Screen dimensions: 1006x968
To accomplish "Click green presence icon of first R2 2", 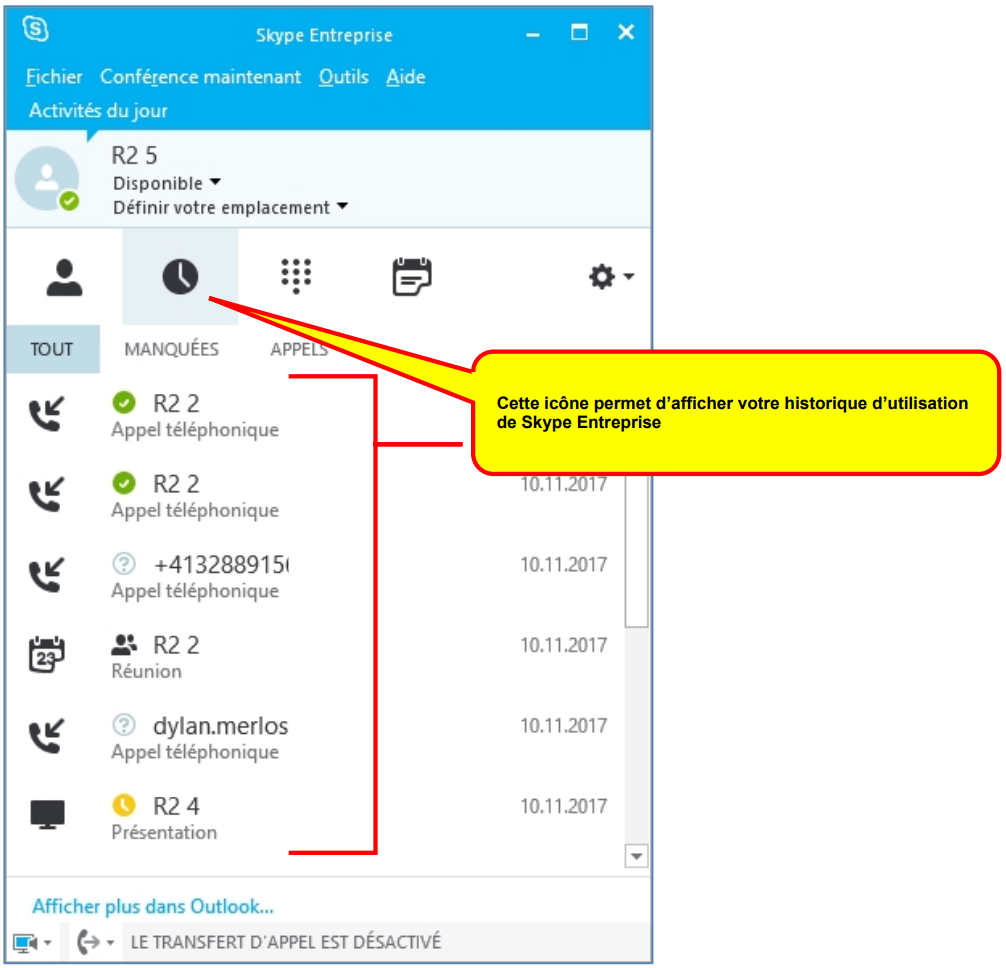I will pyautogui.click(x=124, y=403).
